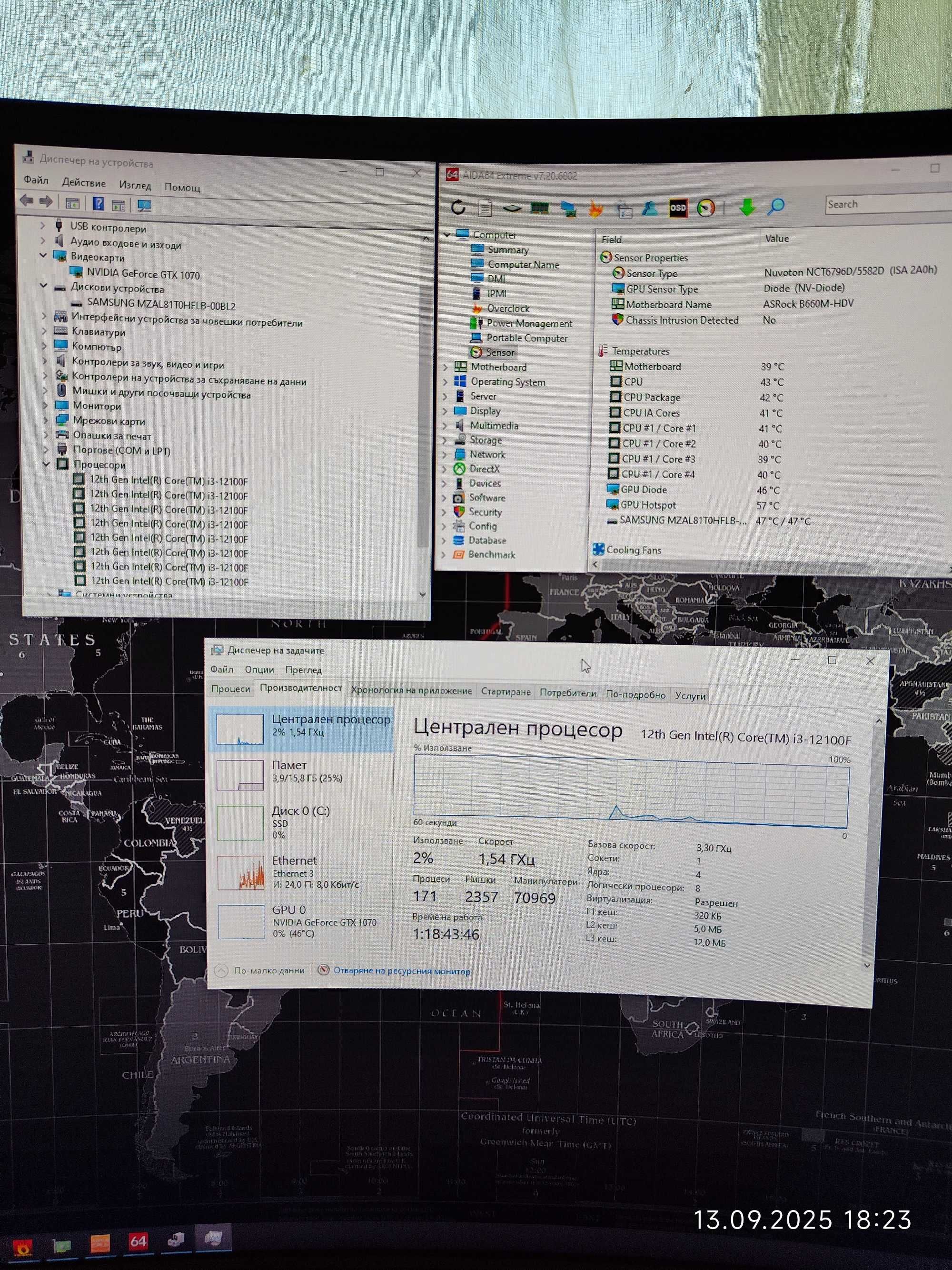Select GPU 0 entry in Task Manager sidebar
Screen dimensions: 952x1270
click(x=302, y=921)
